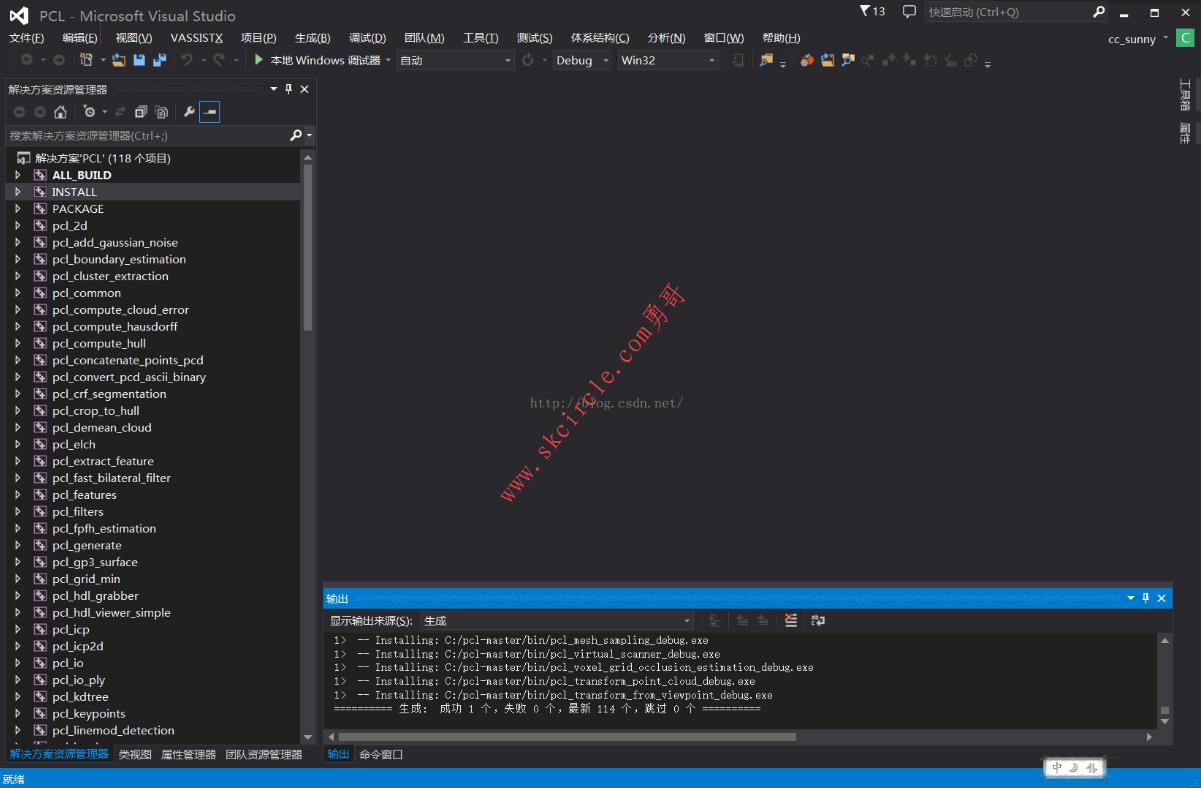
Task: Click the Show All Files icon
Action: [161, 112]
